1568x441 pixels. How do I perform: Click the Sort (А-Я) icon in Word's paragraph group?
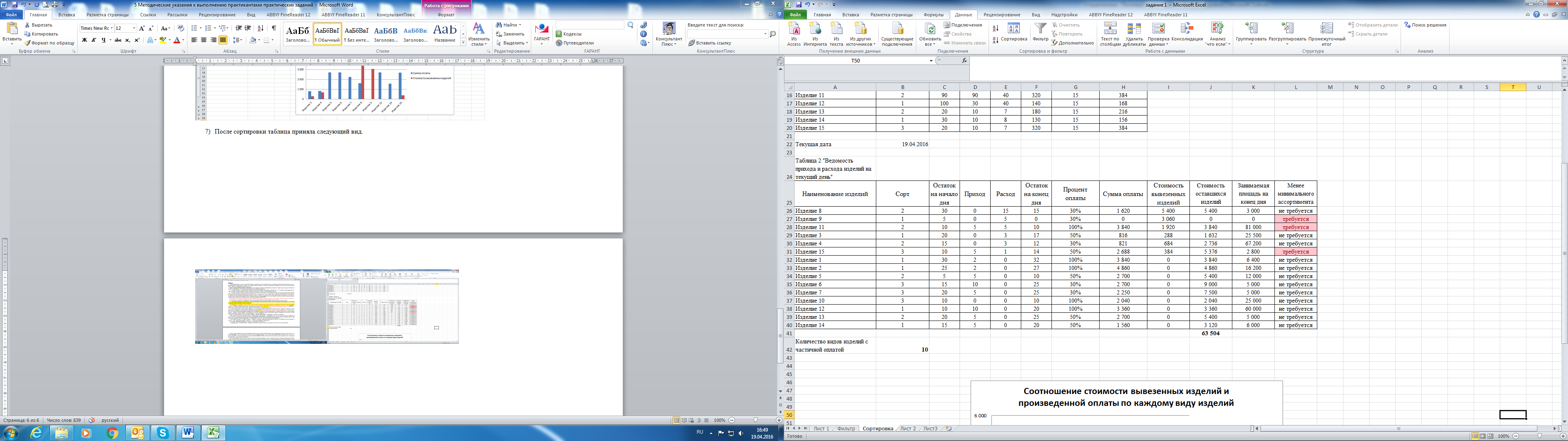pyautogui.click(x=261, y=29)
